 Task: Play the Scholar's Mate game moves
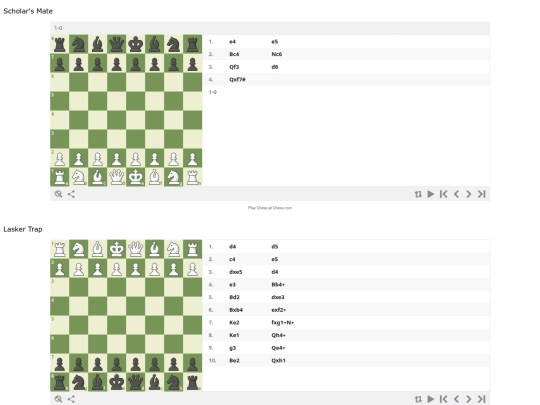[430, 194]
